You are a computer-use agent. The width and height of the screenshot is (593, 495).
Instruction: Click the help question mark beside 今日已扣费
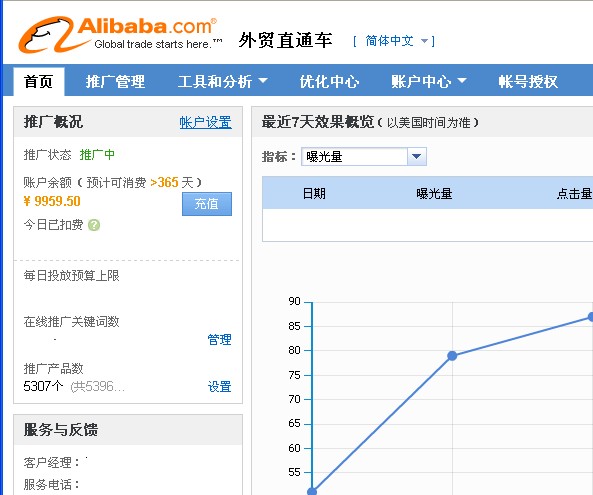[94, 225]
